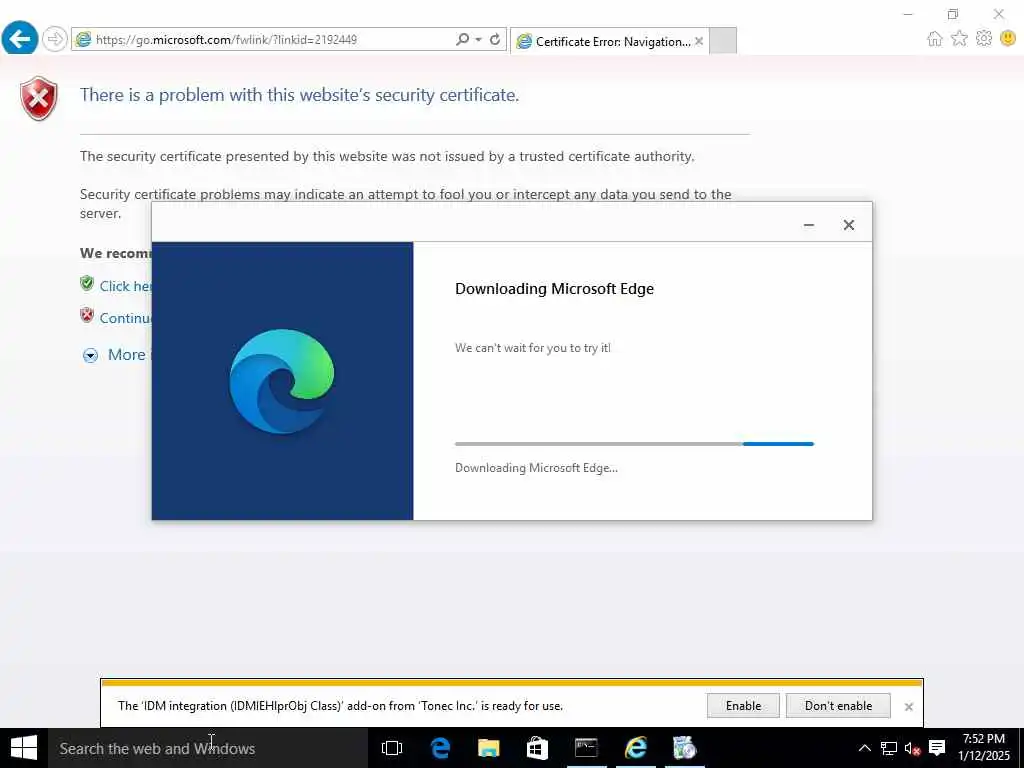This screenshot has width=1024, height=768.
Task: Switch to Internet Explorer taskbar icon
Action: (635, 748)
